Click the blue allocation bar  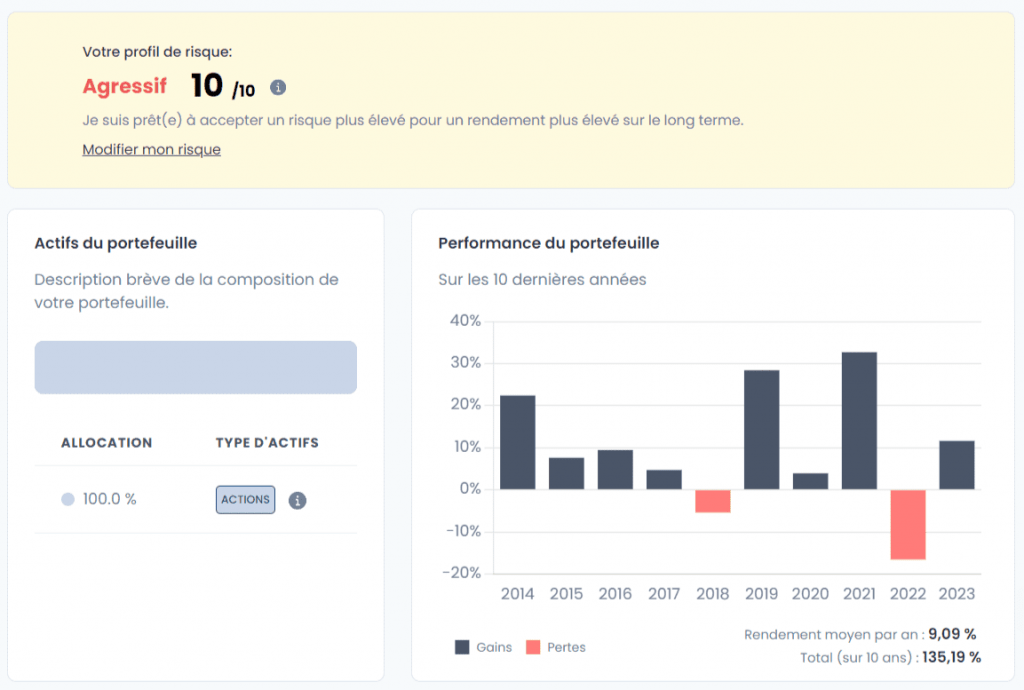[x=196, y=367]
